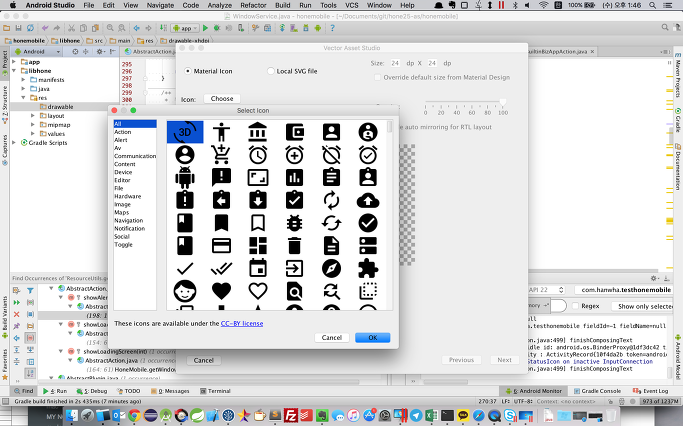This screenshot has width=683, height=426.
Task: Select Communication category in icon list
Action: (x=135, y=156)
